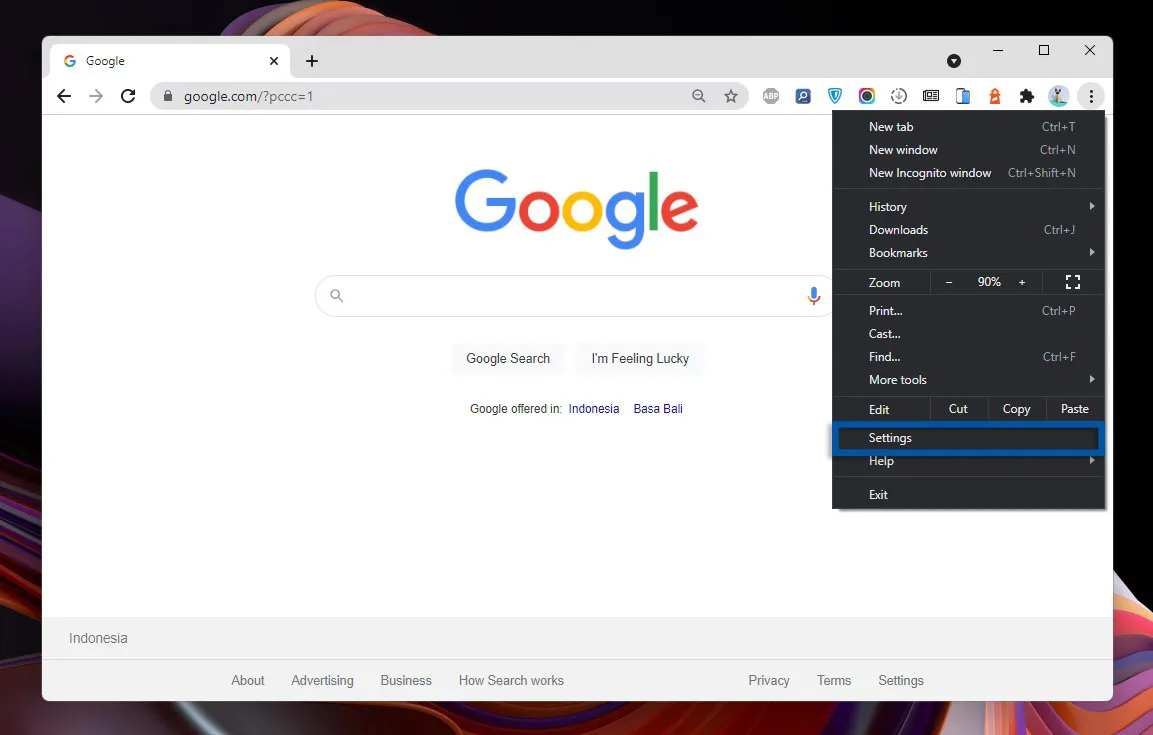Open a New Incognito window
Viewport: 1153px width, 735px height.
coord(930,172)
